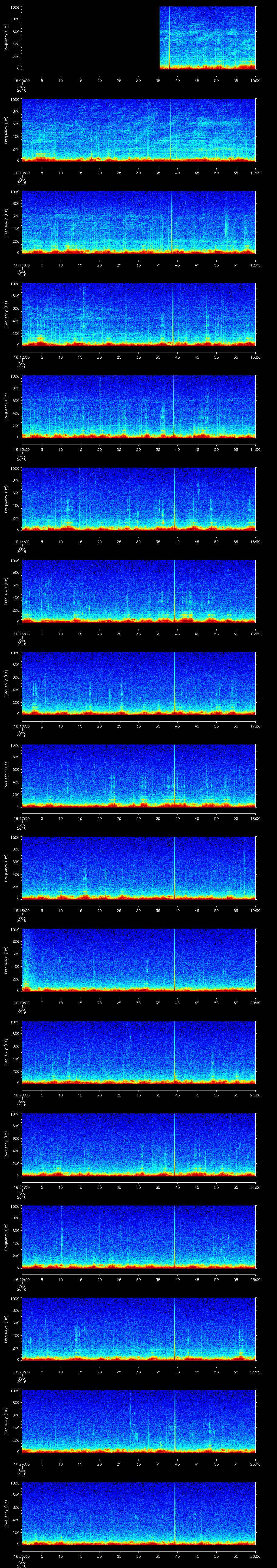Viewport: 277px width, 1568px height.
Task: Click the Frequency (Hz) label of the 16:15:00 spectrogram
Action: point(6,590)
